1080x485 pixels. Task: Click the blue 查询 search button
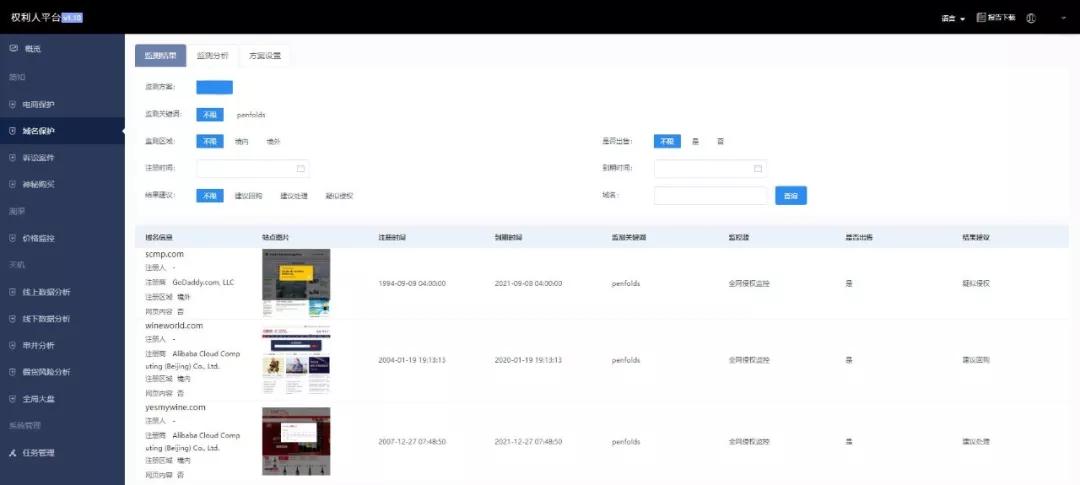[x=791, y=196]
